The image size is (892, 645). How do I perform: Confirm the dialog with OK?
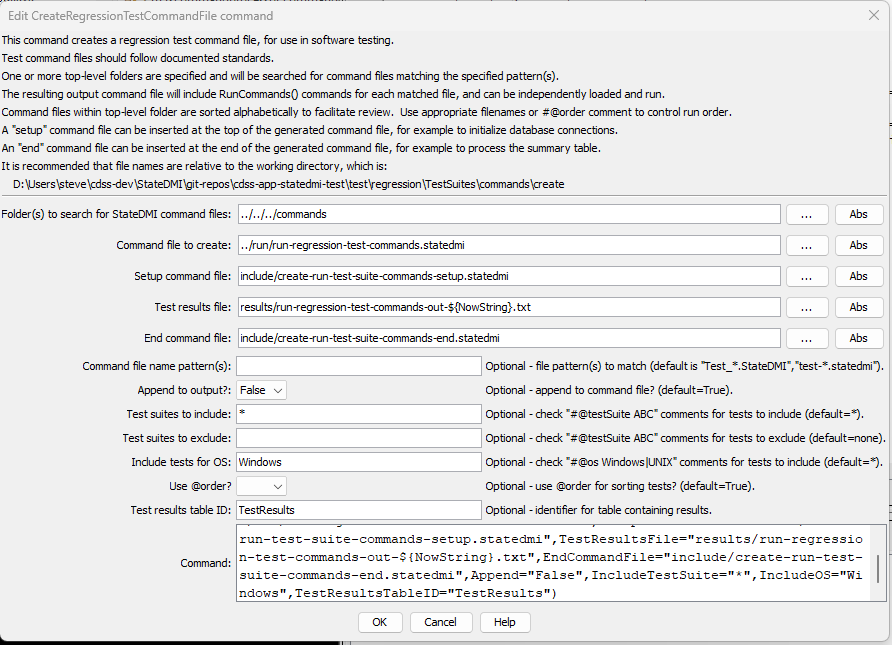click(x=380, y=622)
